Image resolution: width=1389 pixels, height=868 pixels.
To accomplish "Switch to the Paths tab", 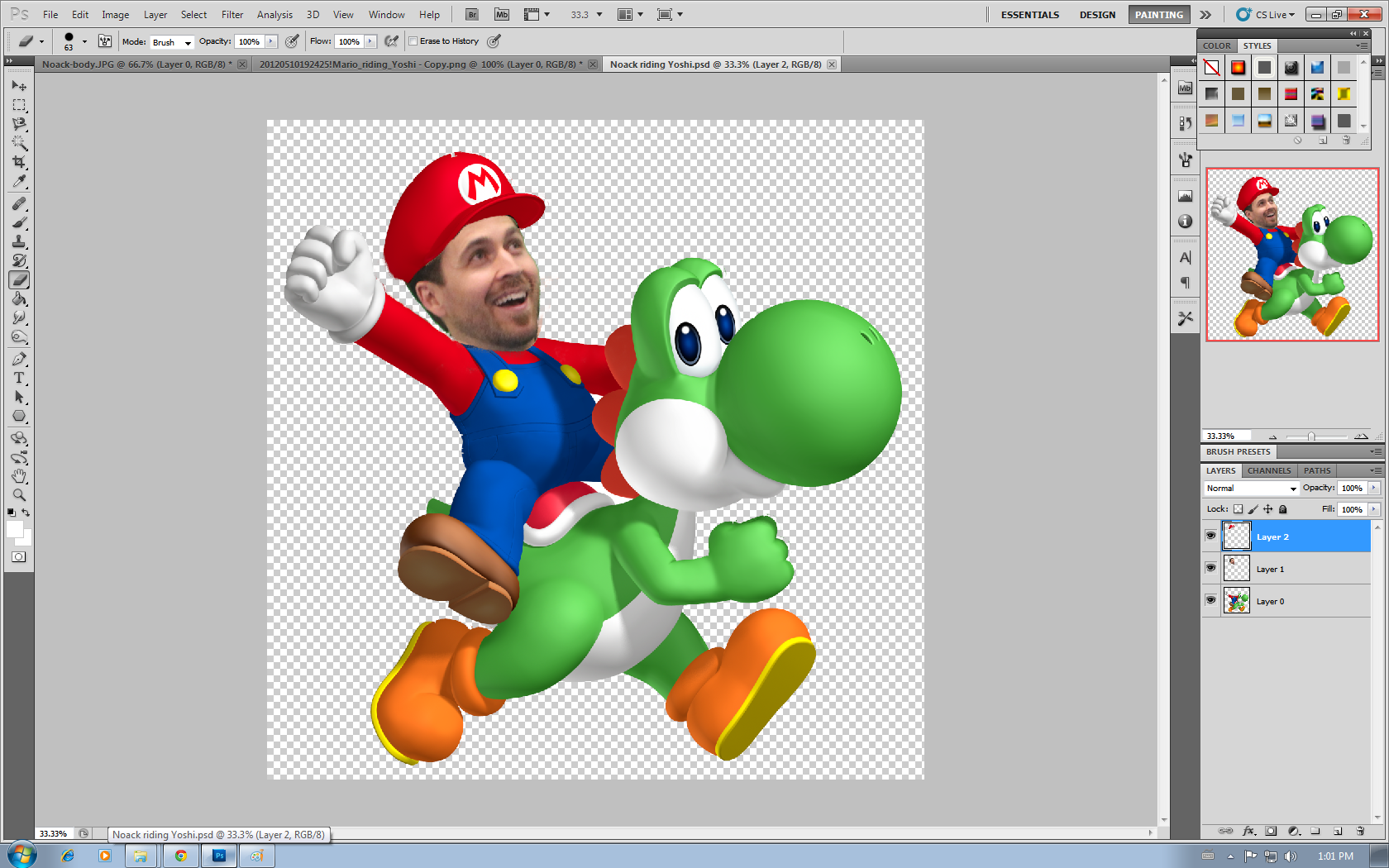I will pyautogui.click(x=1317, y=470).
